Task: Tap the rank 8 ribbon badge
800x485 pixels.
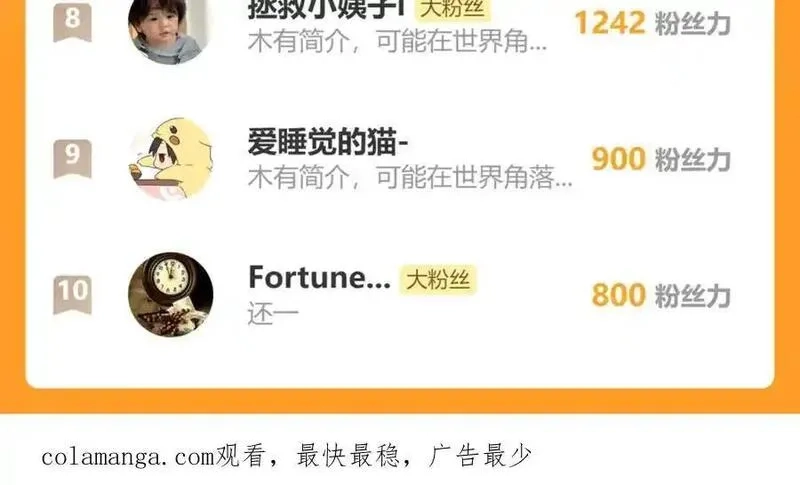Action: 72,20
